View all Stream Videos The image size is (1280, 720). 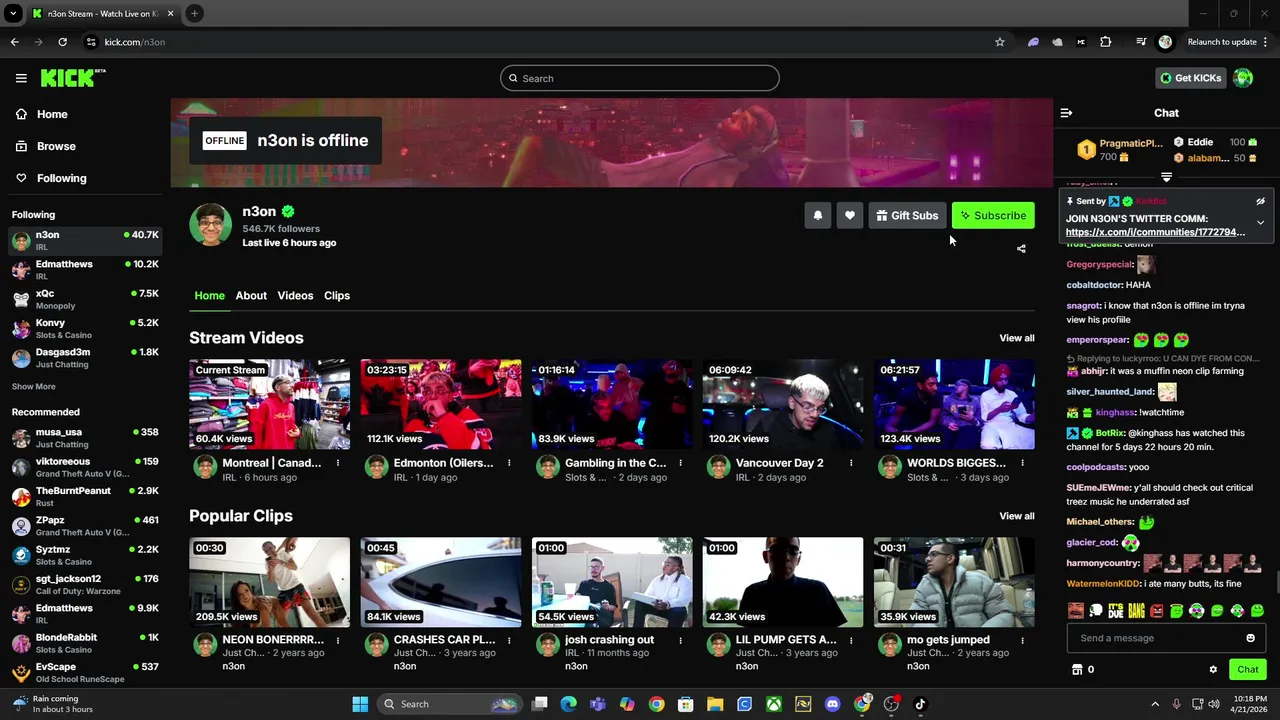click(x=1016, y=338)
